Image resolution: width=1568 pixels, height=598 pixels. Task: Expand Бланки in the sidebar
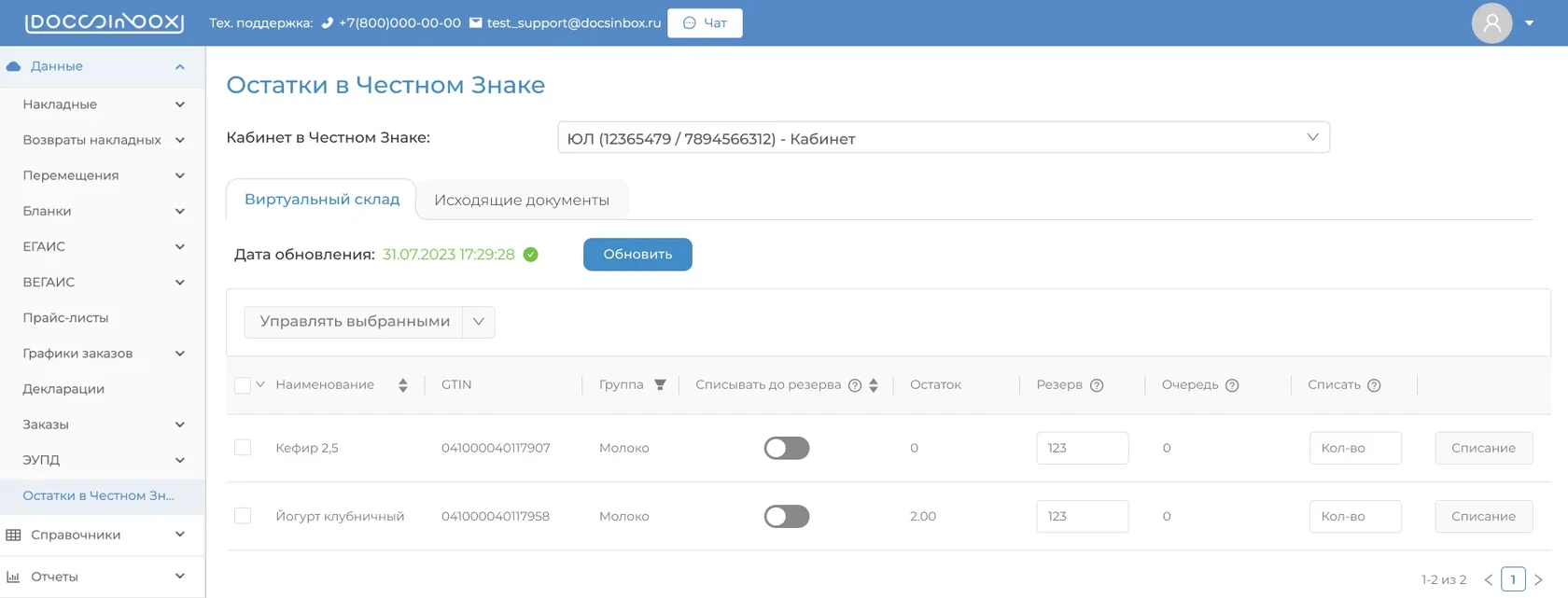(x=180, y=211)
